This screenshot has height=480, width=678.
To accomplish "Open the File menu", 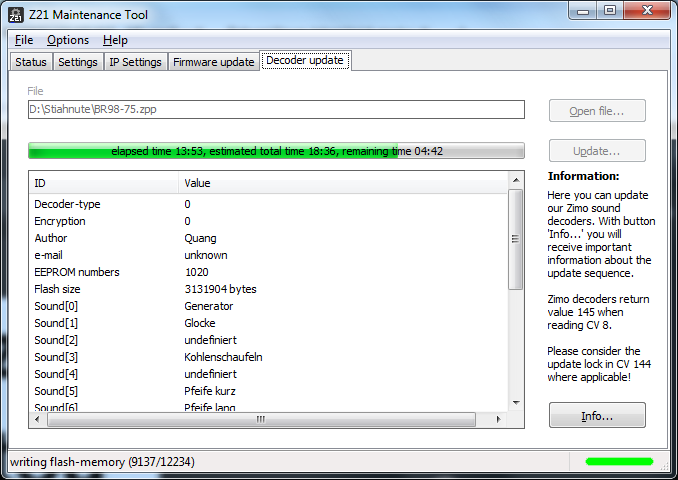I will pyautogui.click(x=24, y=40).
